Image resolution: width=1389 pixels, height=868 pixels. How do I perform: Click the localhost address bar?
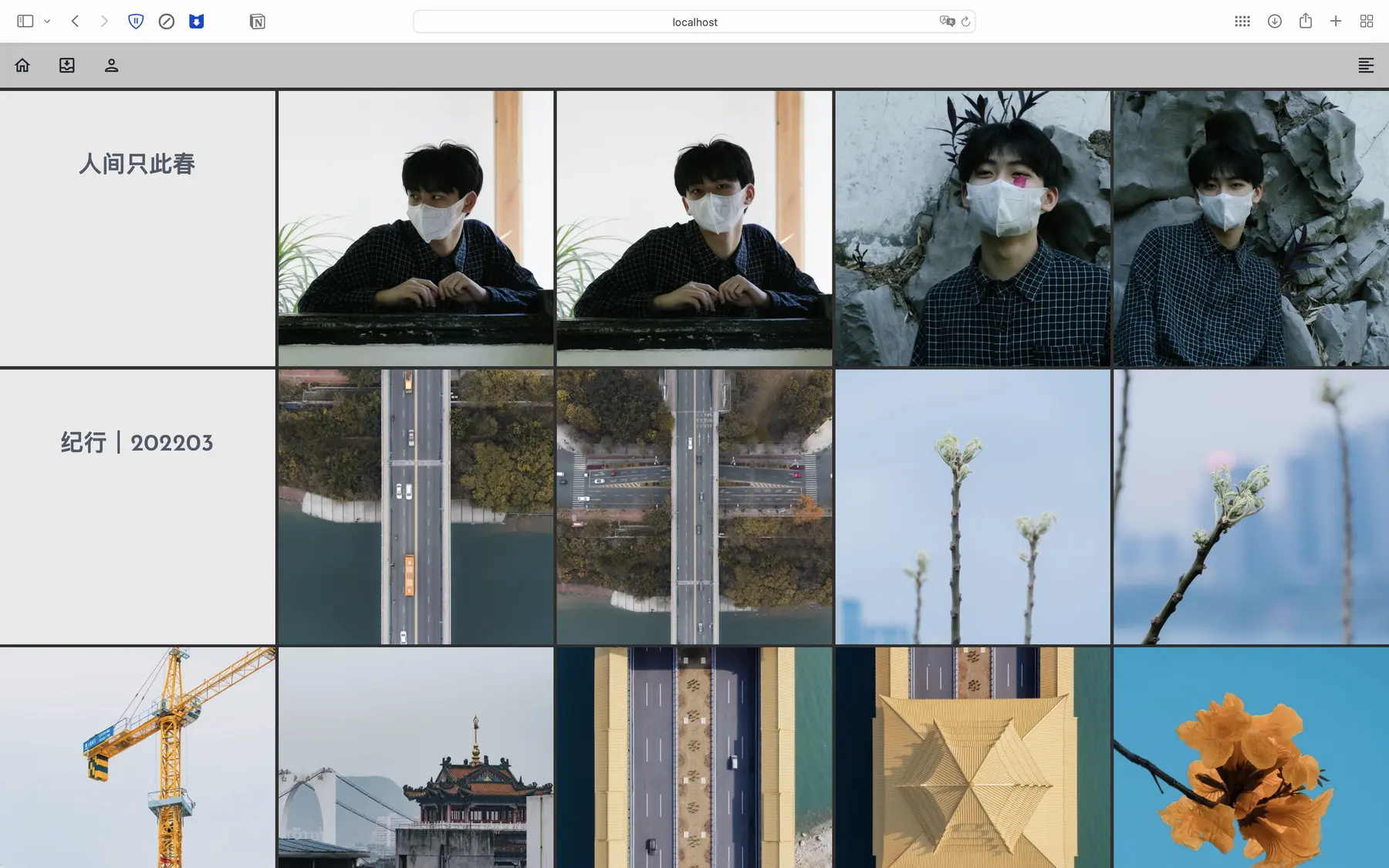coord(694,22)
